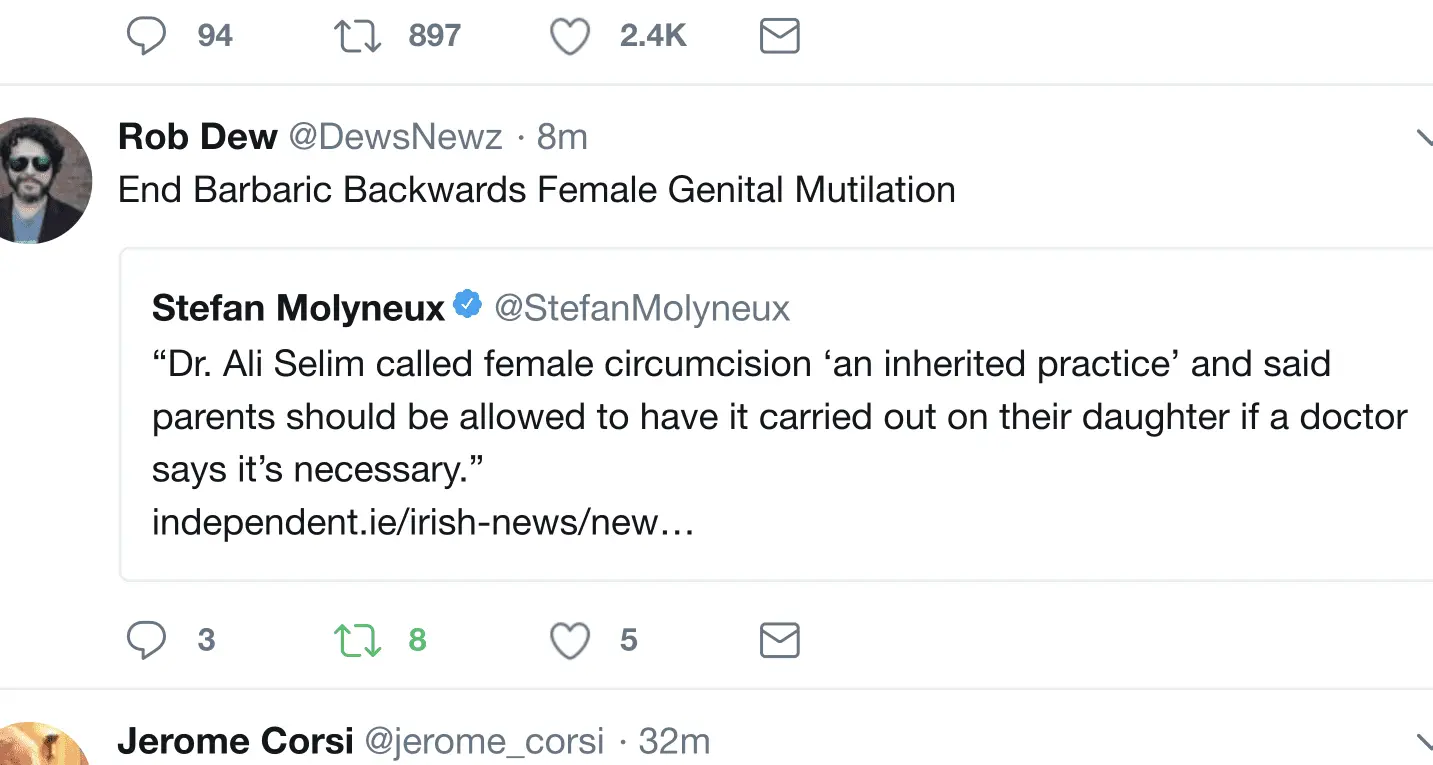Screen dimensions: 1433x765
Task: Click the @jerome_corsi handle
Action: pyautogui.click(x=484, y=742)
